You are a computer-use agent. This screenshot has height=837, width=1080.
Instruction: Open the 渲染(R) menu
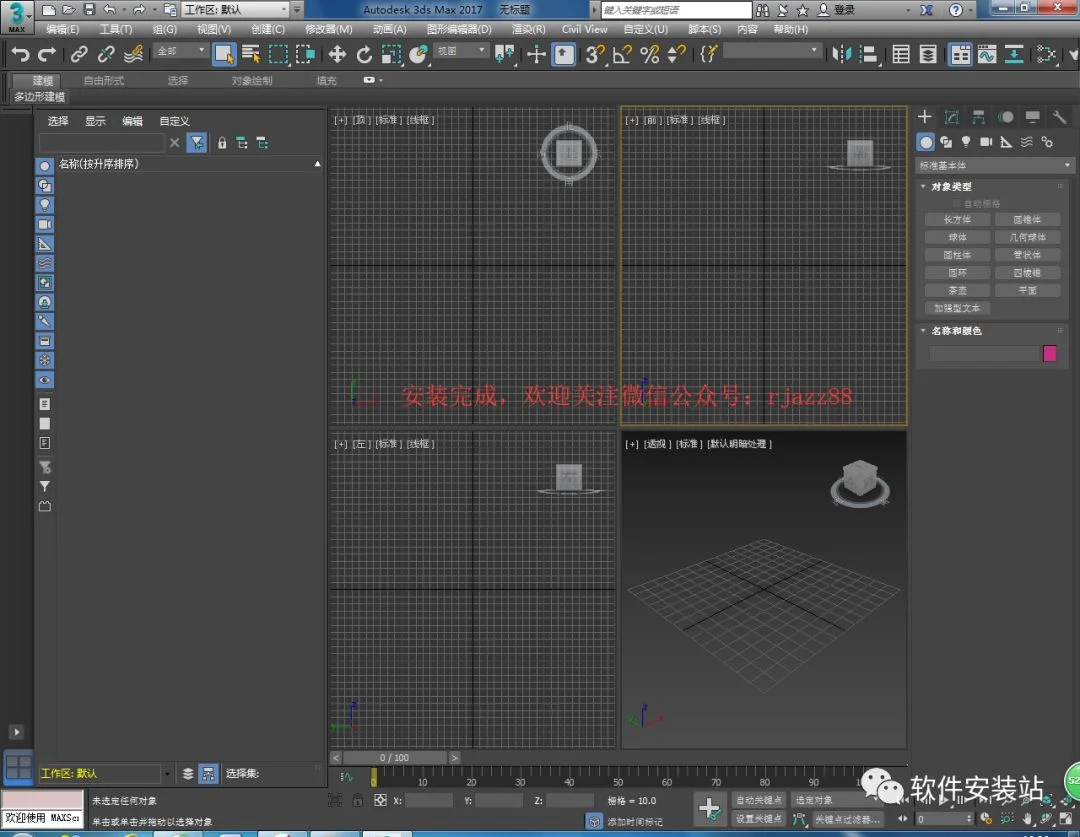pos(528,29)
